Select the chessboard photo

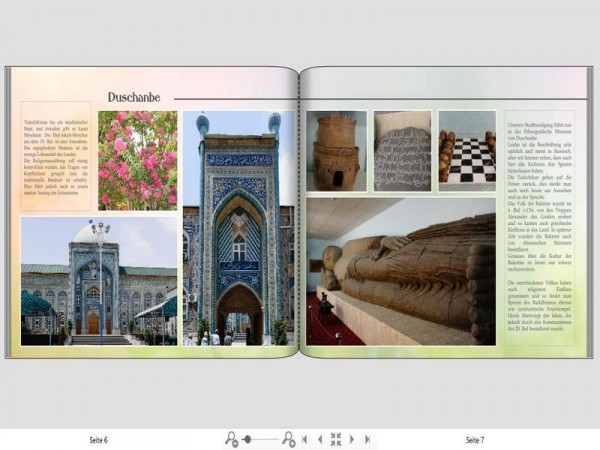coord(467,151)
